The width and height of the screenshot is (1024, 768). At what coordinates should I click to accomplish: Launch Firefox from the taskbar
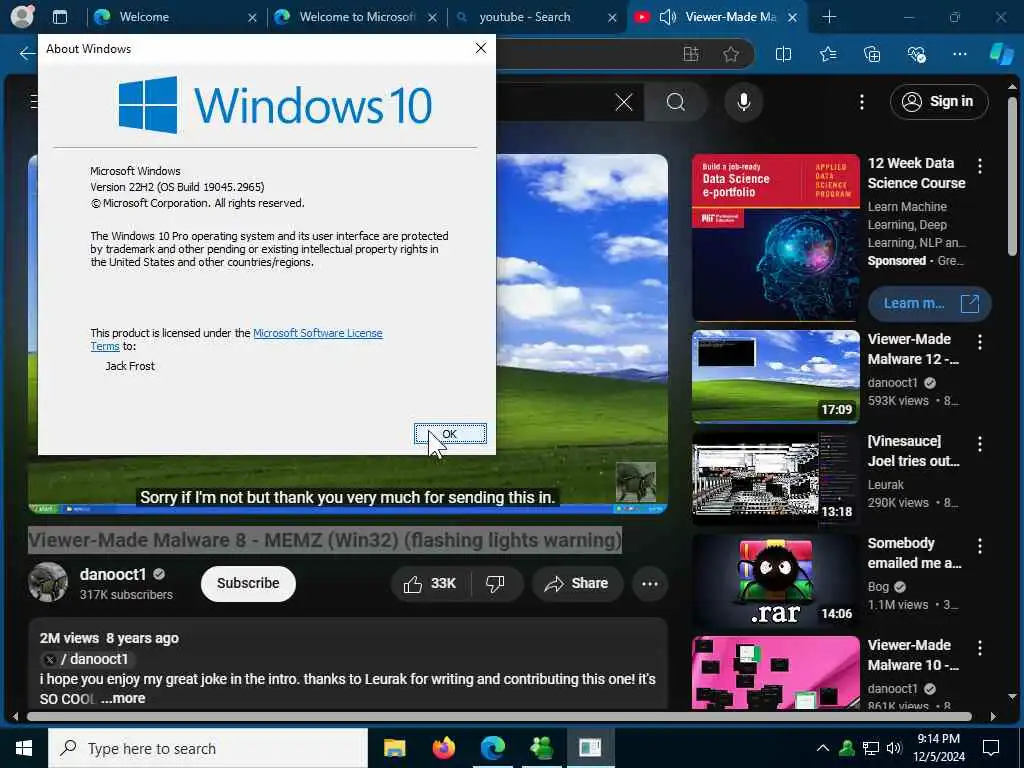[x=443, y=748]
